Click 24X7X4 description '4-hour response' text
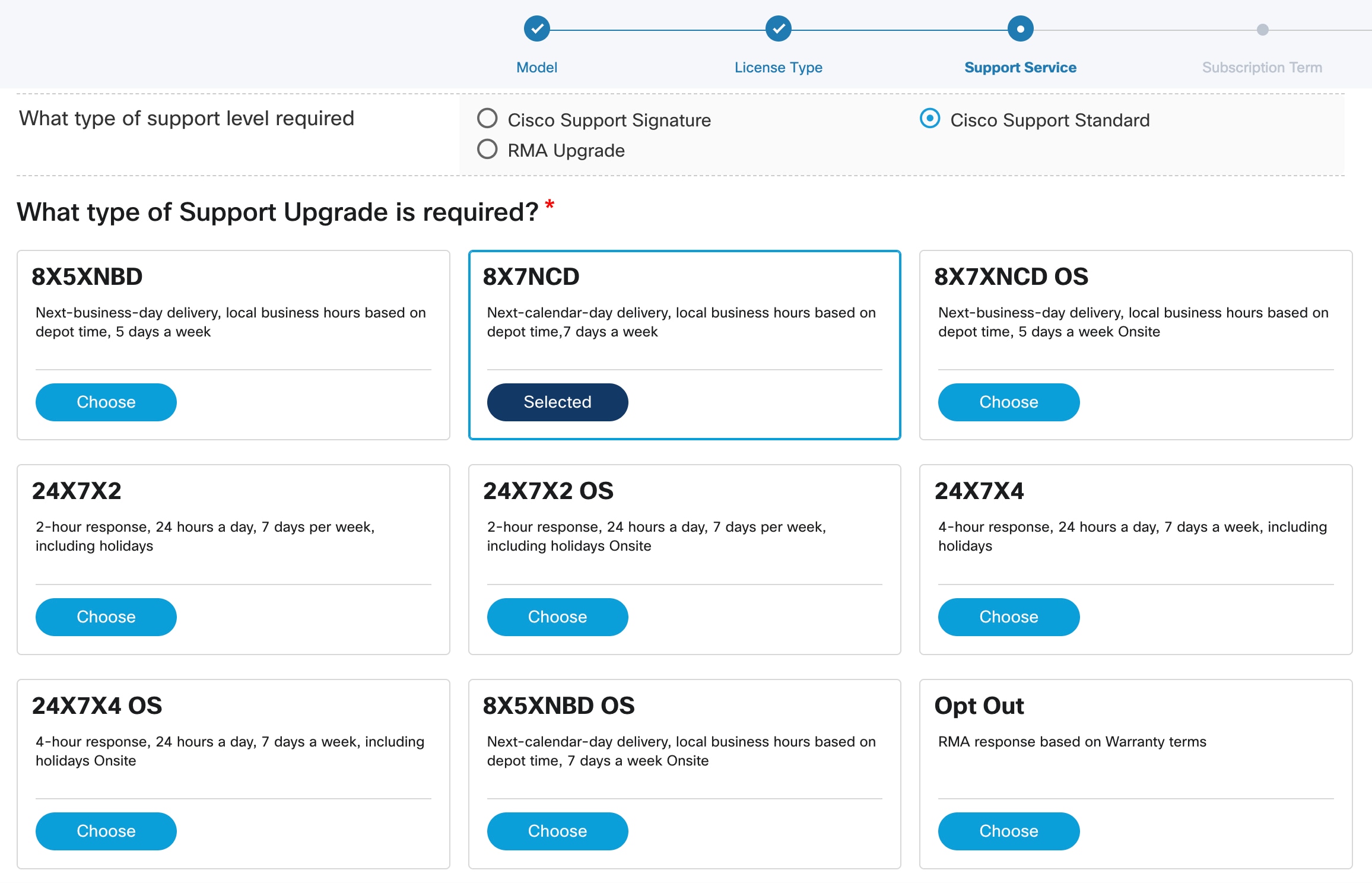The width and height of the screenshot is (1372, 883). click(1132, 536)
